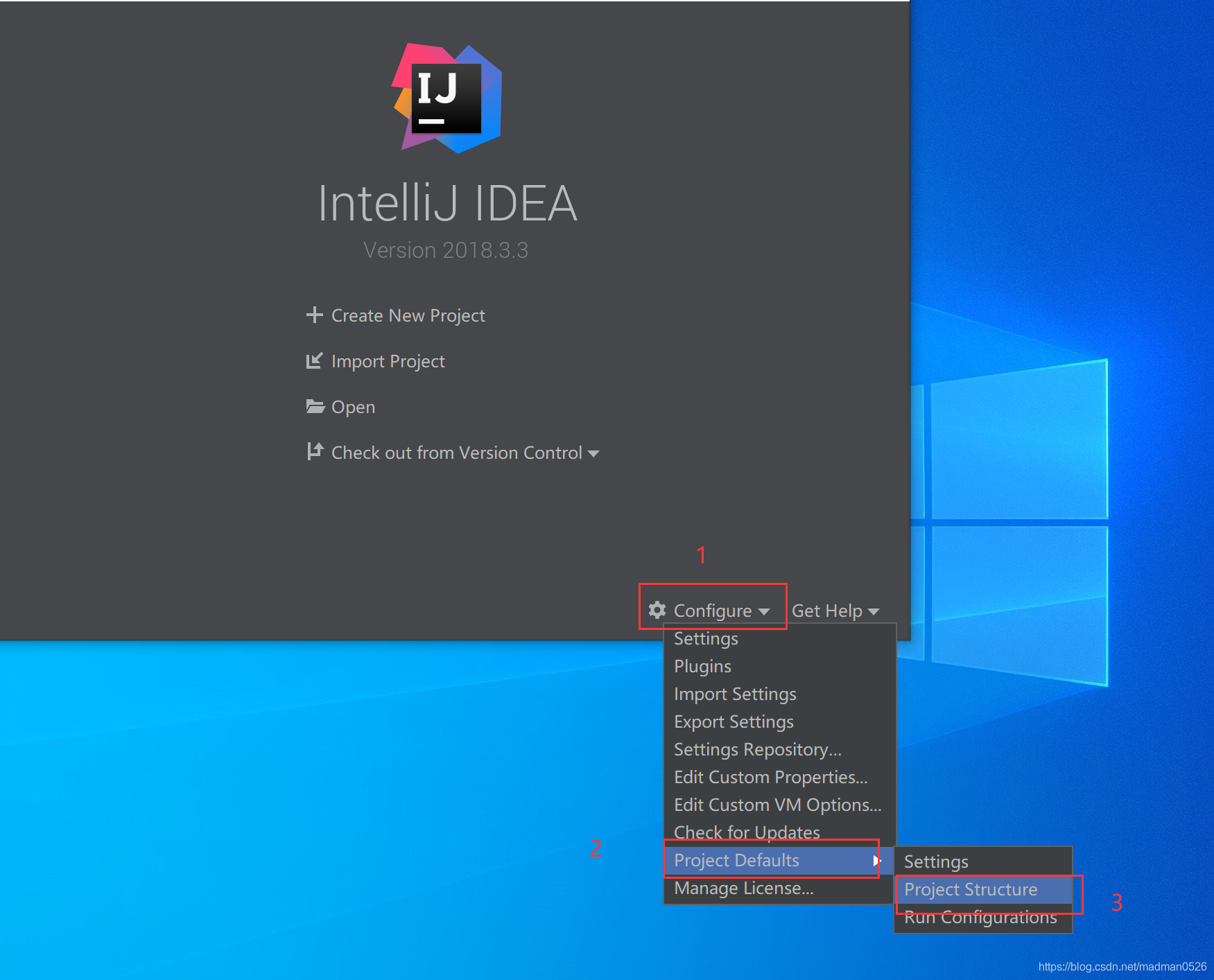Click the IntelliJ IDEA logo
Image resolution: width=1214 pixels, height=980 pixels.
pos(448,99)
